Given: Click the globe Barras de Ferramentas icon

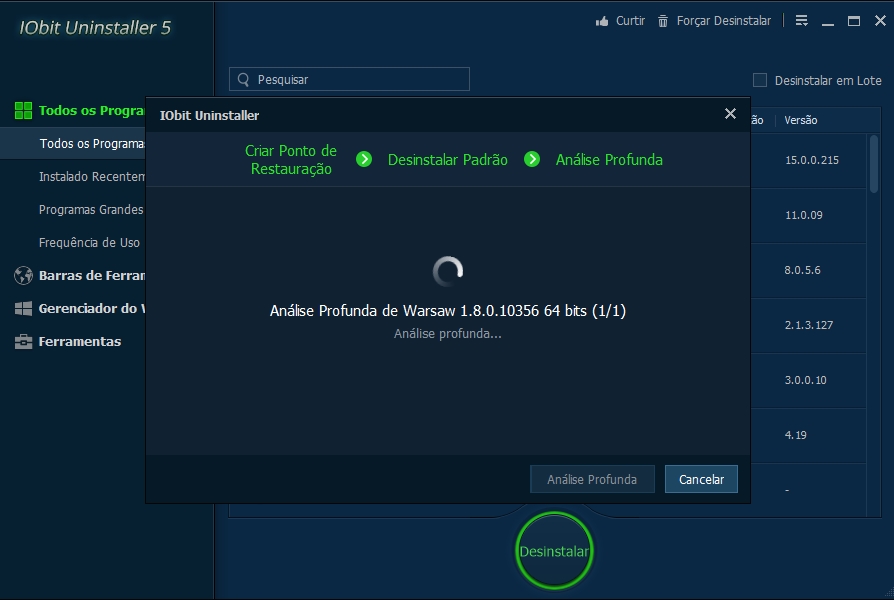Looking at the screenshot, I should (23, 275).
